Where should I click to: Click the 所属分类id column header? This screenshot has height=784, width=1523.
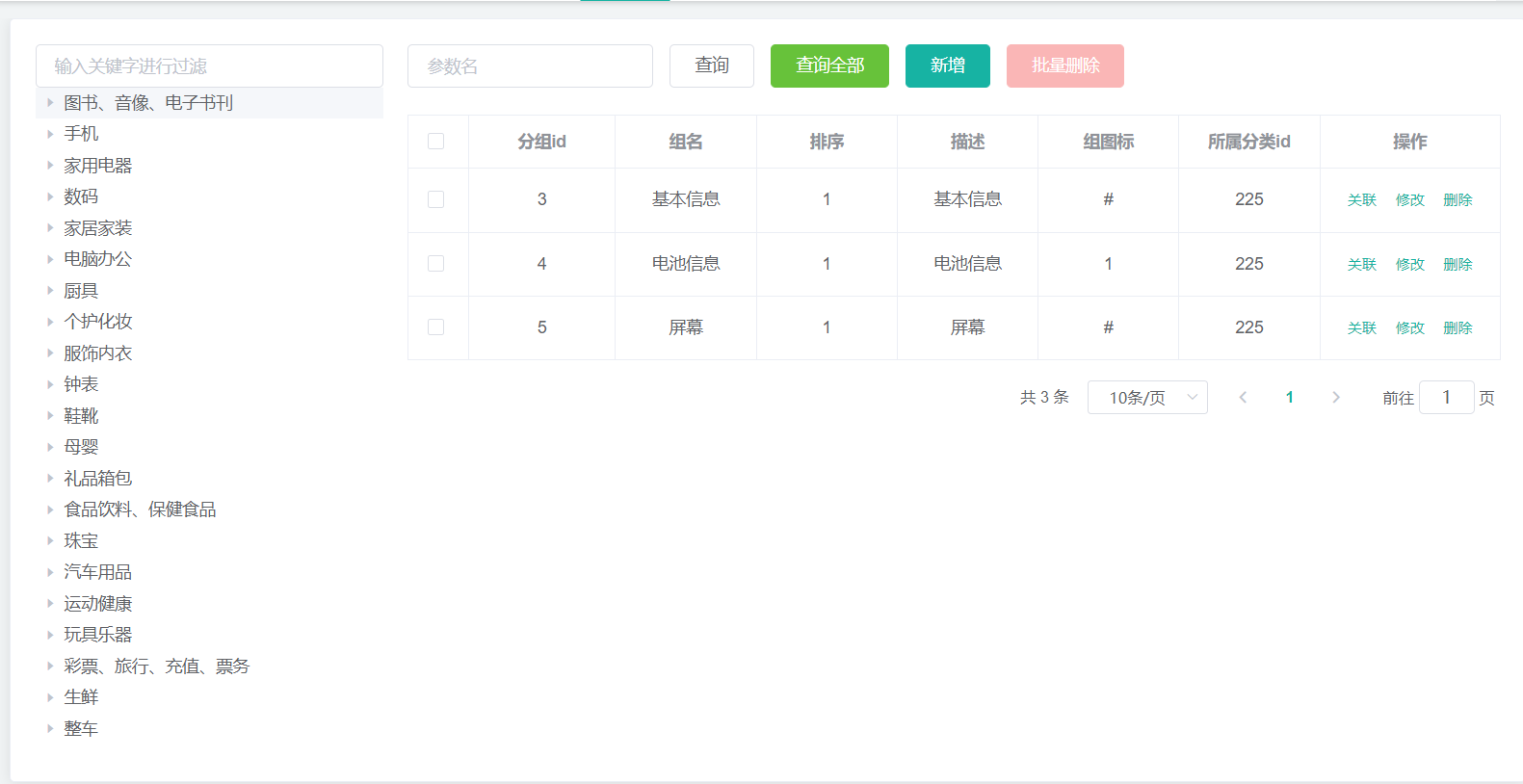[1249, 142]
